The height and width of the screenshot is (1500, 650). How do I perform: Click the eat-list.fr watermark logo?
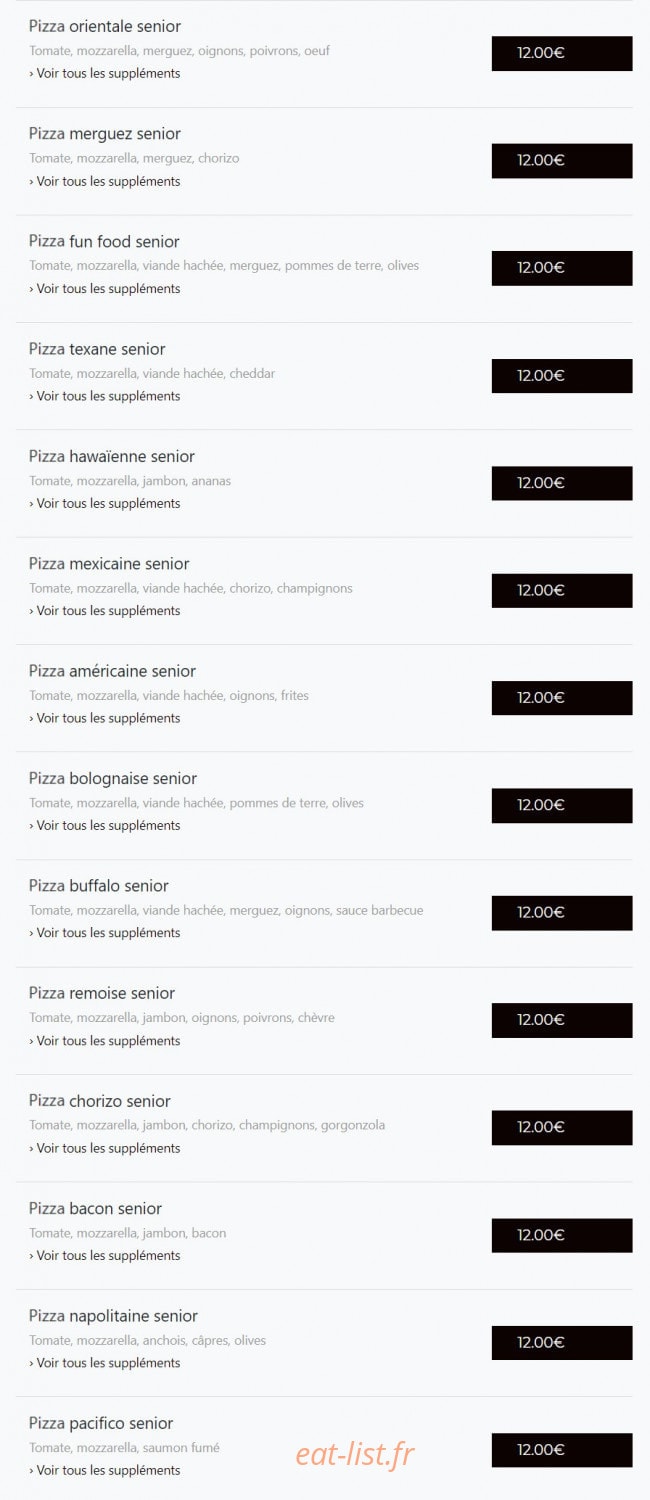point(355,1455)
